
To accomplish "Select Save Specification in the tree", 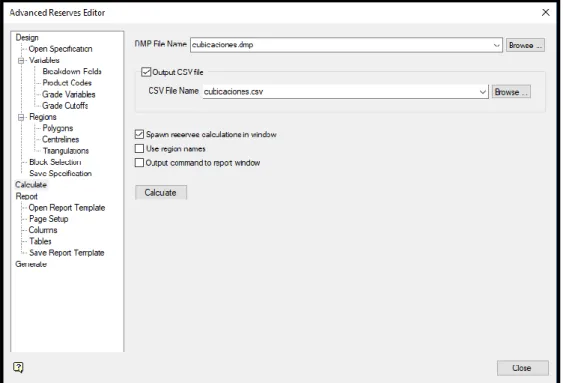I will 60,173.
